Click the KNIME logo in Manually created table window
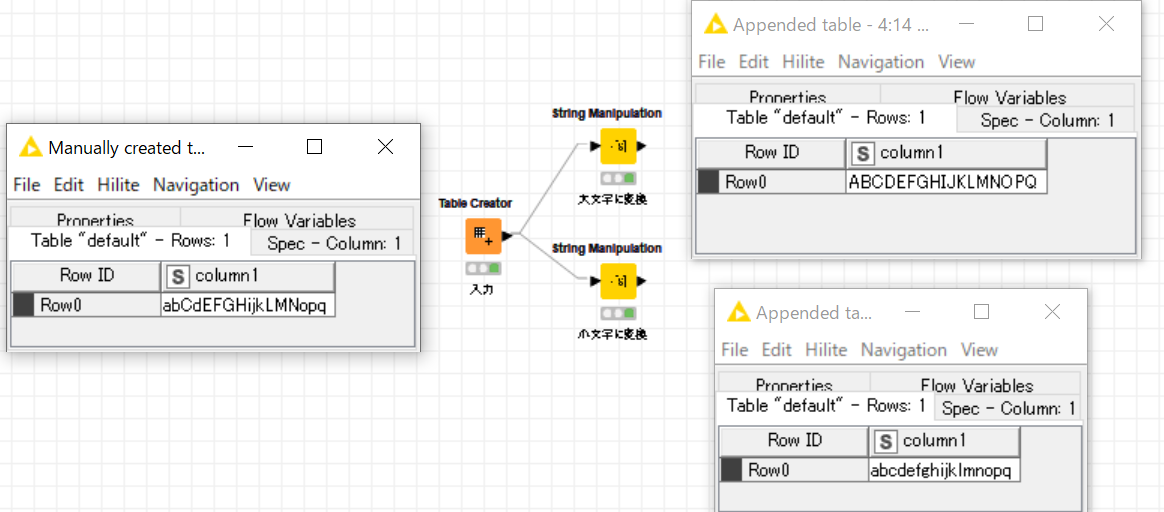This screenshot has width=1164, height=512. (30, 148)
